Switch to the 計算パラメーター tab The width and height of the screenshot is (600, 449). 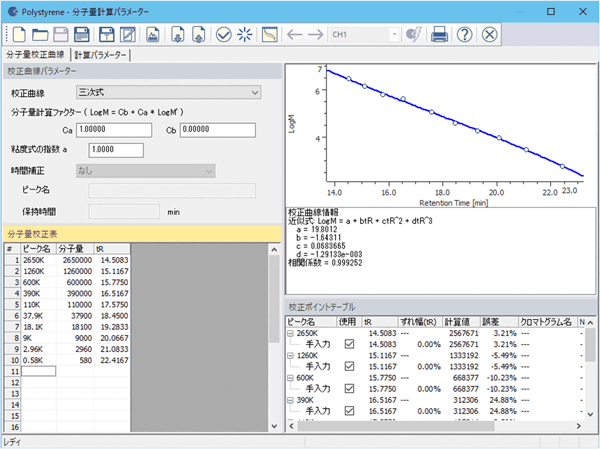click(100, 54)
